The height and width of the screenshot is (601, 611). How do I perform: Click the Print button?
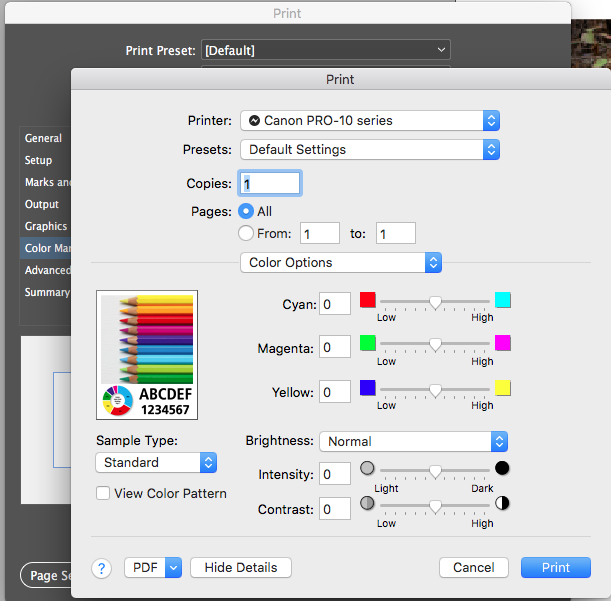[x=556, y=567]
